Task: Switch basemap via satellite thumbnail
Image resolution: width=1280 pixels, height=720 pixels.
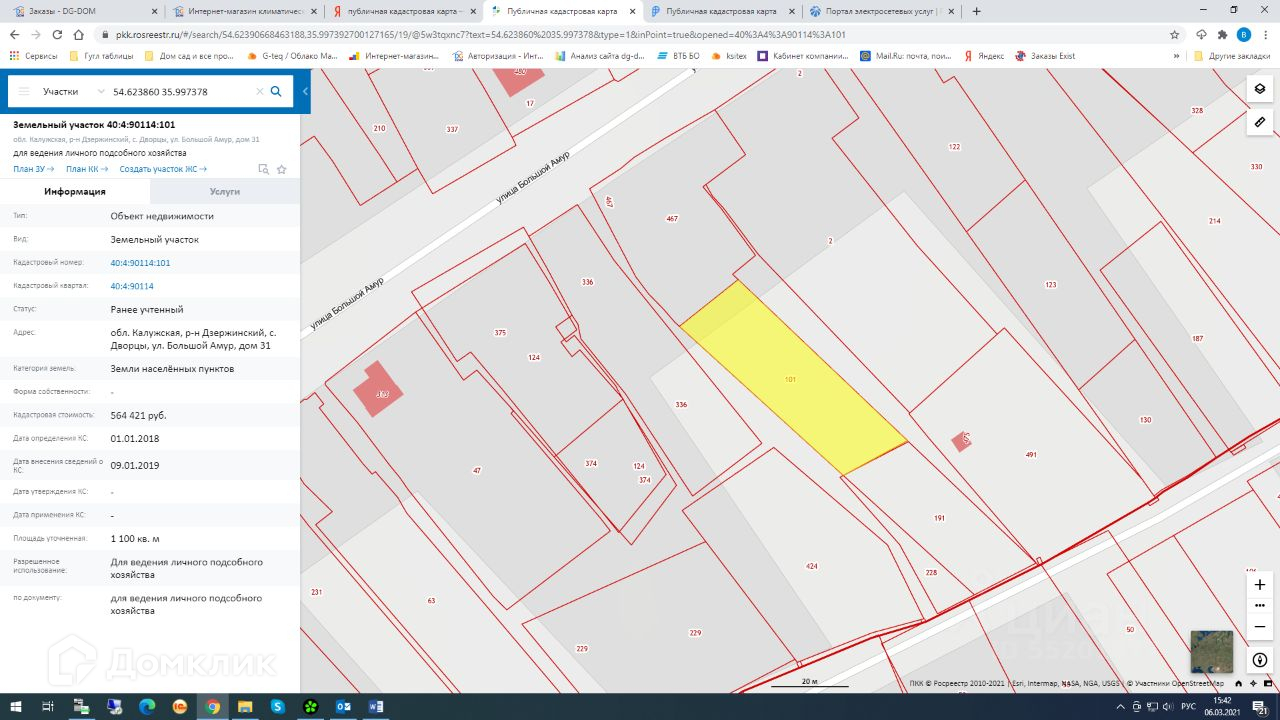Action: tap(1211, 652)
